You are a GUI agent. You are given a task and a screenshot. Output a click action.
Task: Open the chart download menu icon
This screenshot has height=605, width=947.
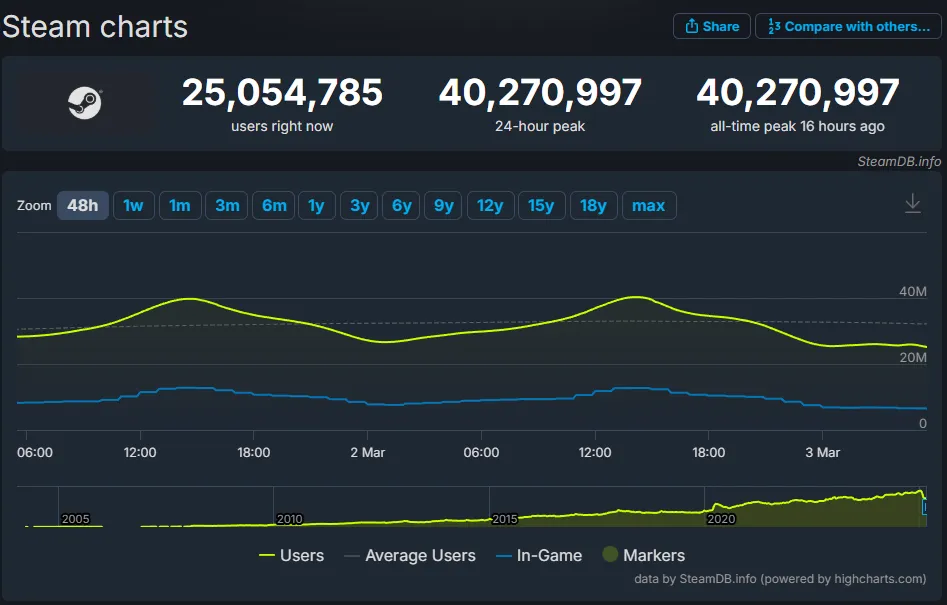point(913,204)
